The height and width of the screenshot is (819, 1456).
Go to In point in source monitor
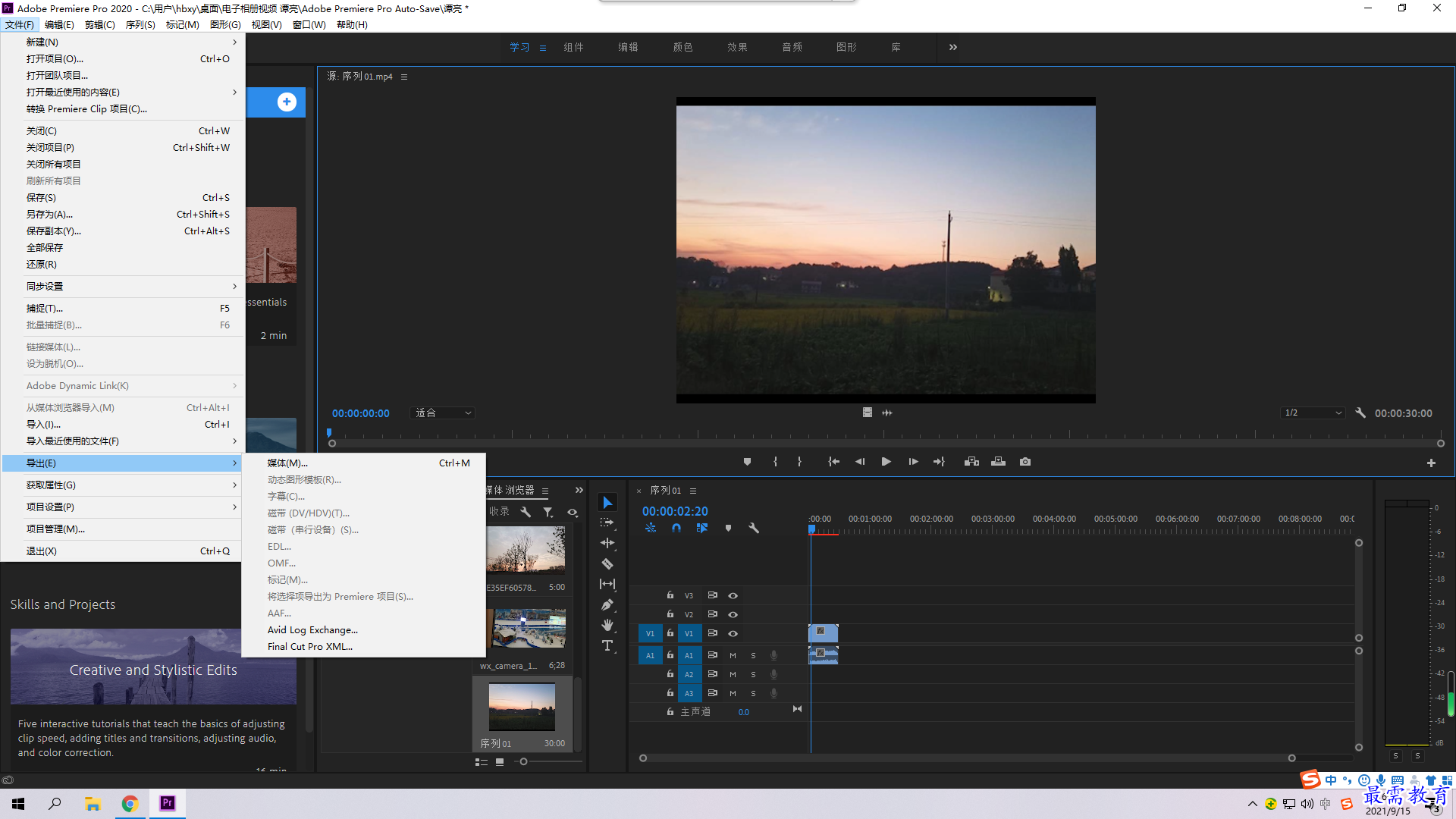pos(833,462)
